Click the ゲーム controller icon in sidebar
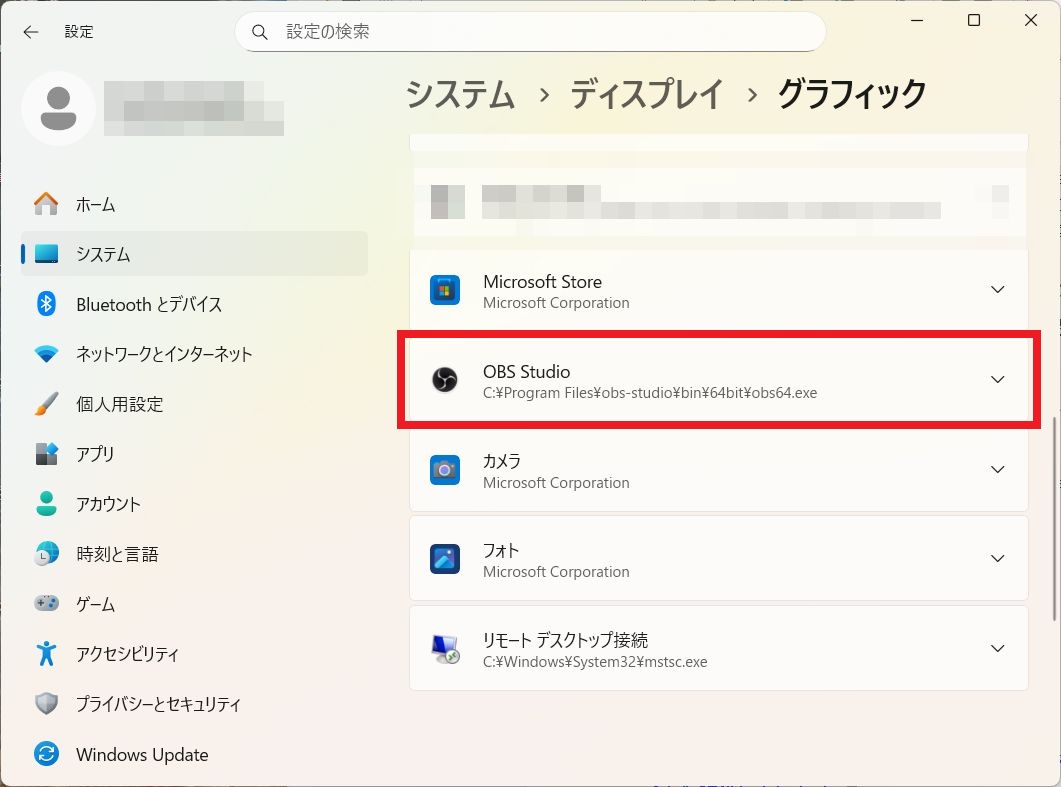The height and width of the screenshot is (787, 1061). pos(46,604)
